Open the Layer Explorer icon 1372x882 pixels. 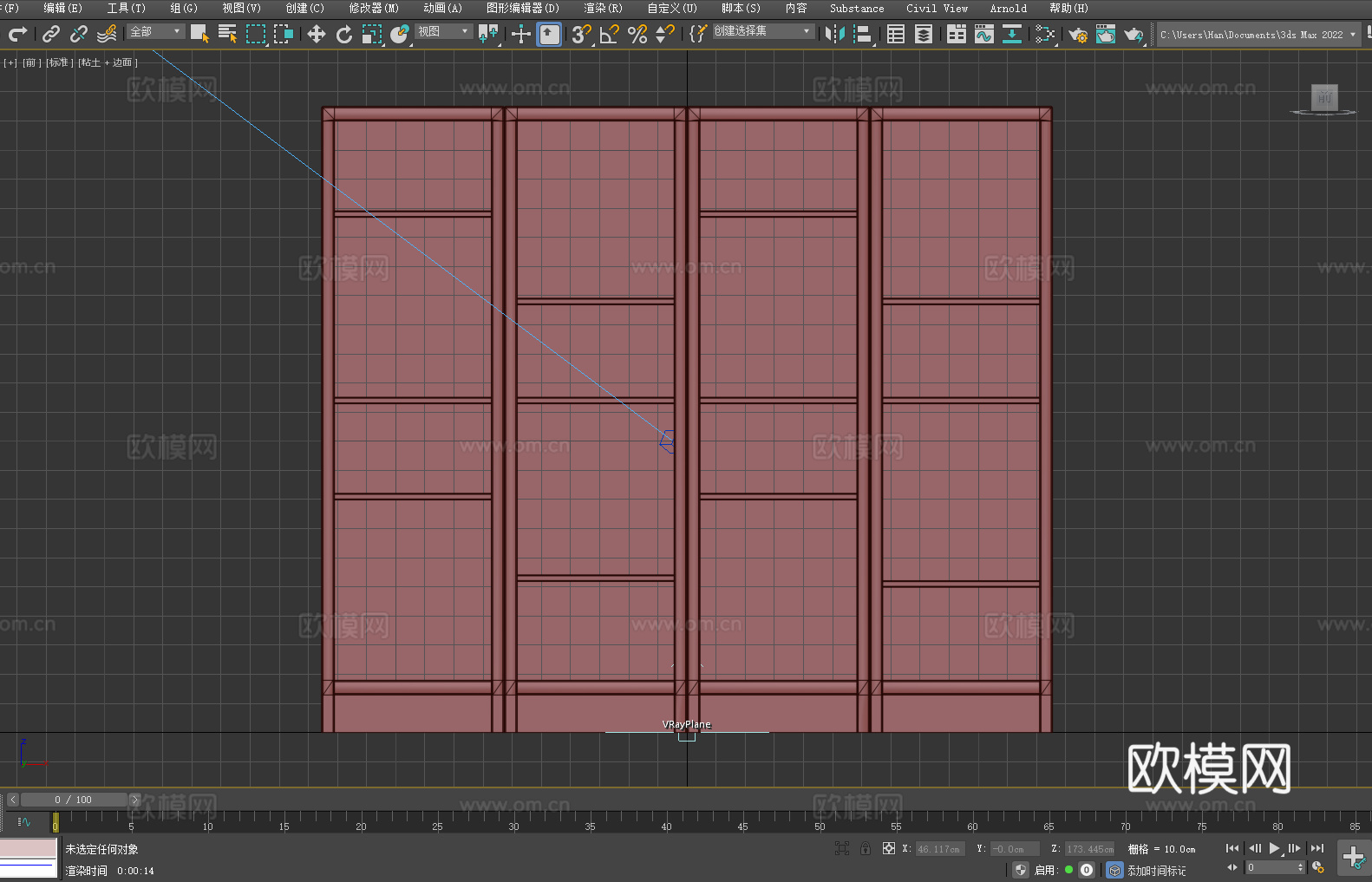(x=924, y=34)
